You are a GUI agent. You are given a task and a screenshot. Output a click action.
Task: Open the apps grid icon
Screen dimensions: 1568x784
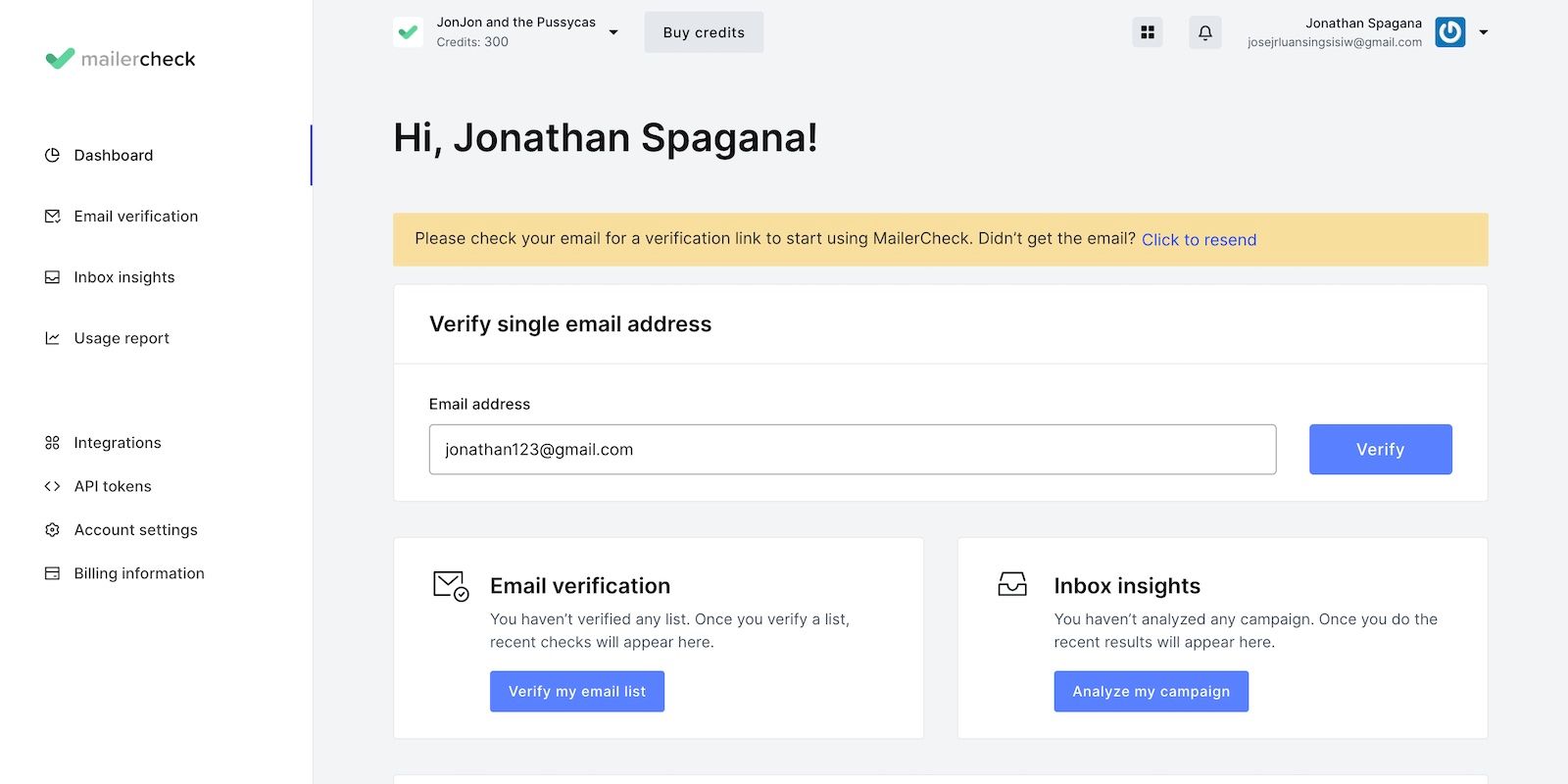click(x=1148, y=32)
